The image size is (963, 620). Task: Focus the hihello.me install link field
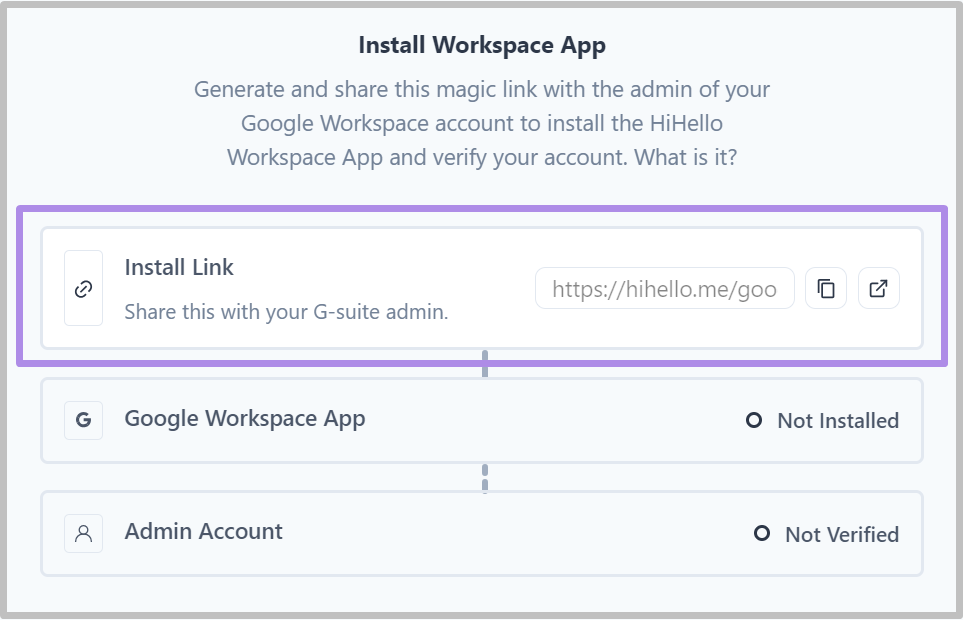(x=665, y=288)
